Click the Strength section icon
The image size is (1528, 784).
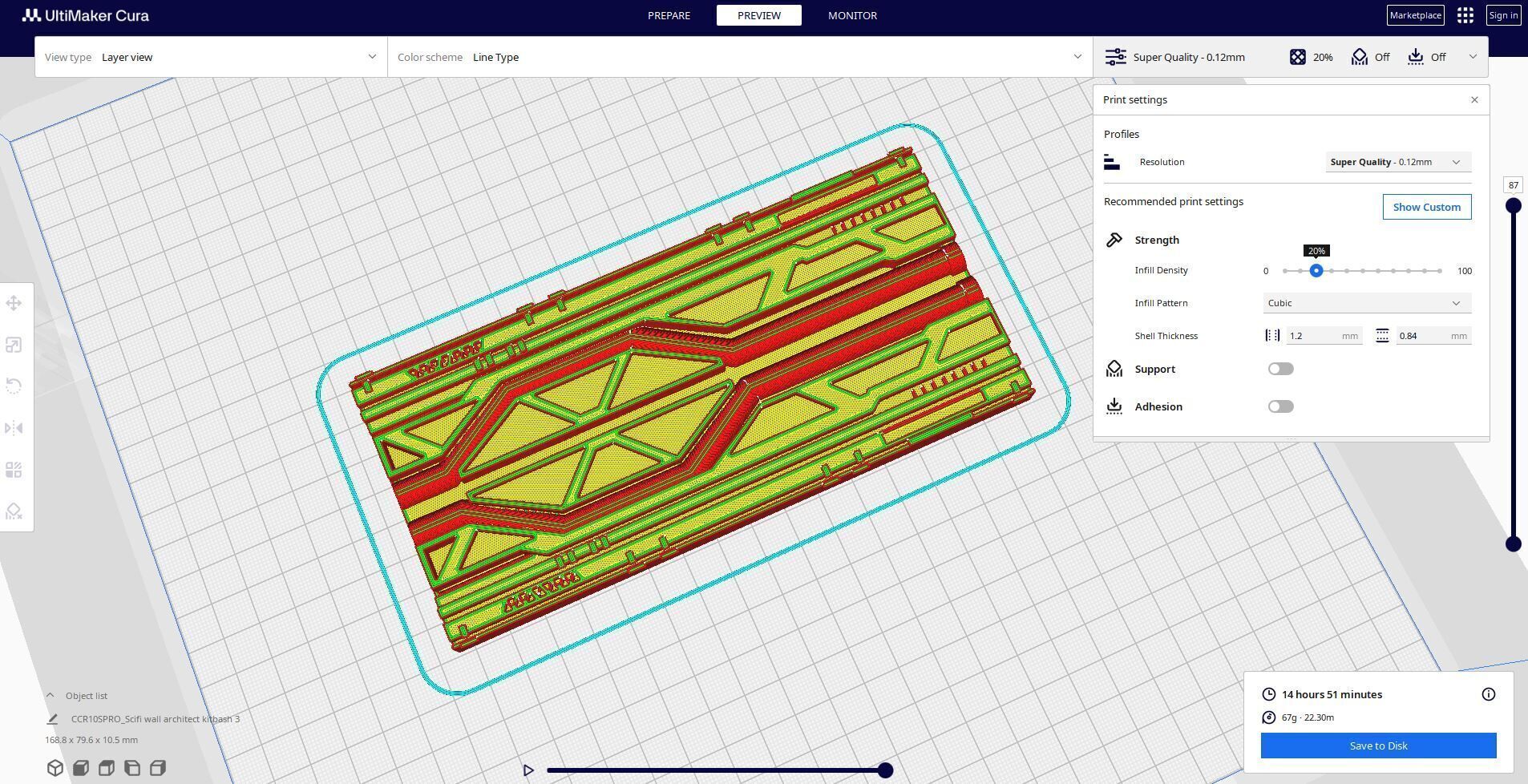pyautogui.click(x=1114, y=240)
